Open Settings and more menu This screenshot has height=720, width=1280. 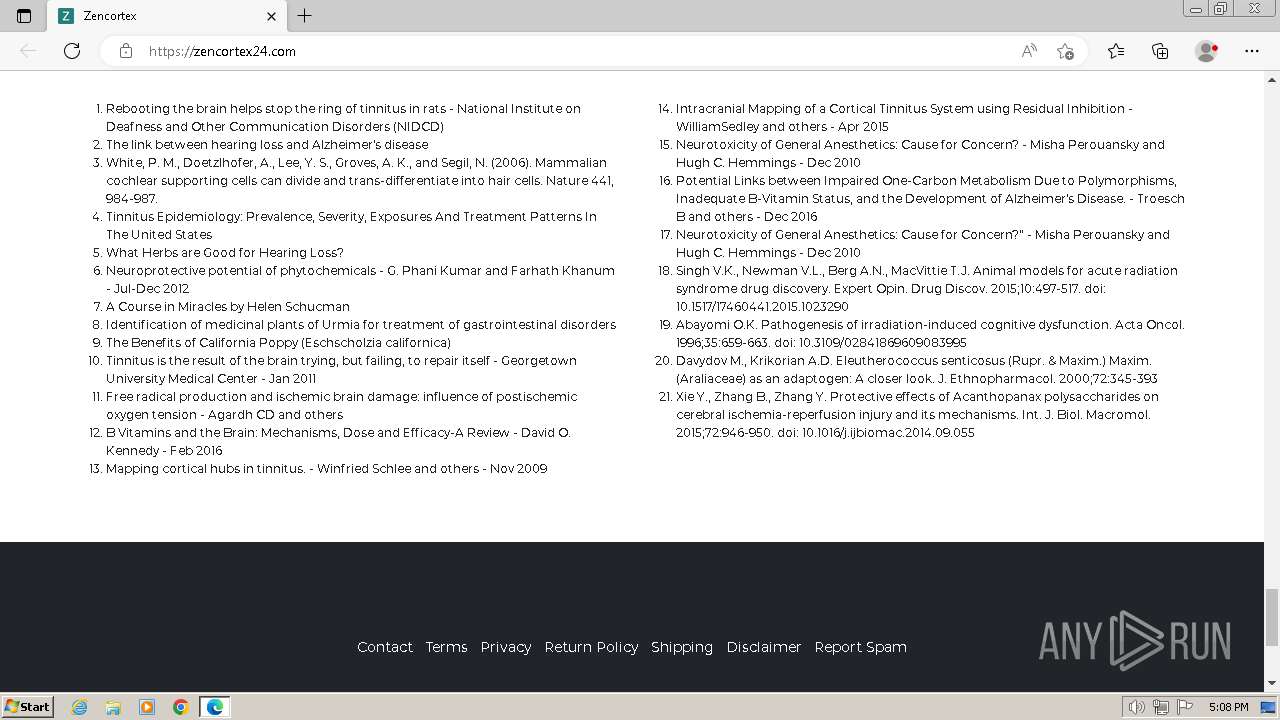point(1252,51)
